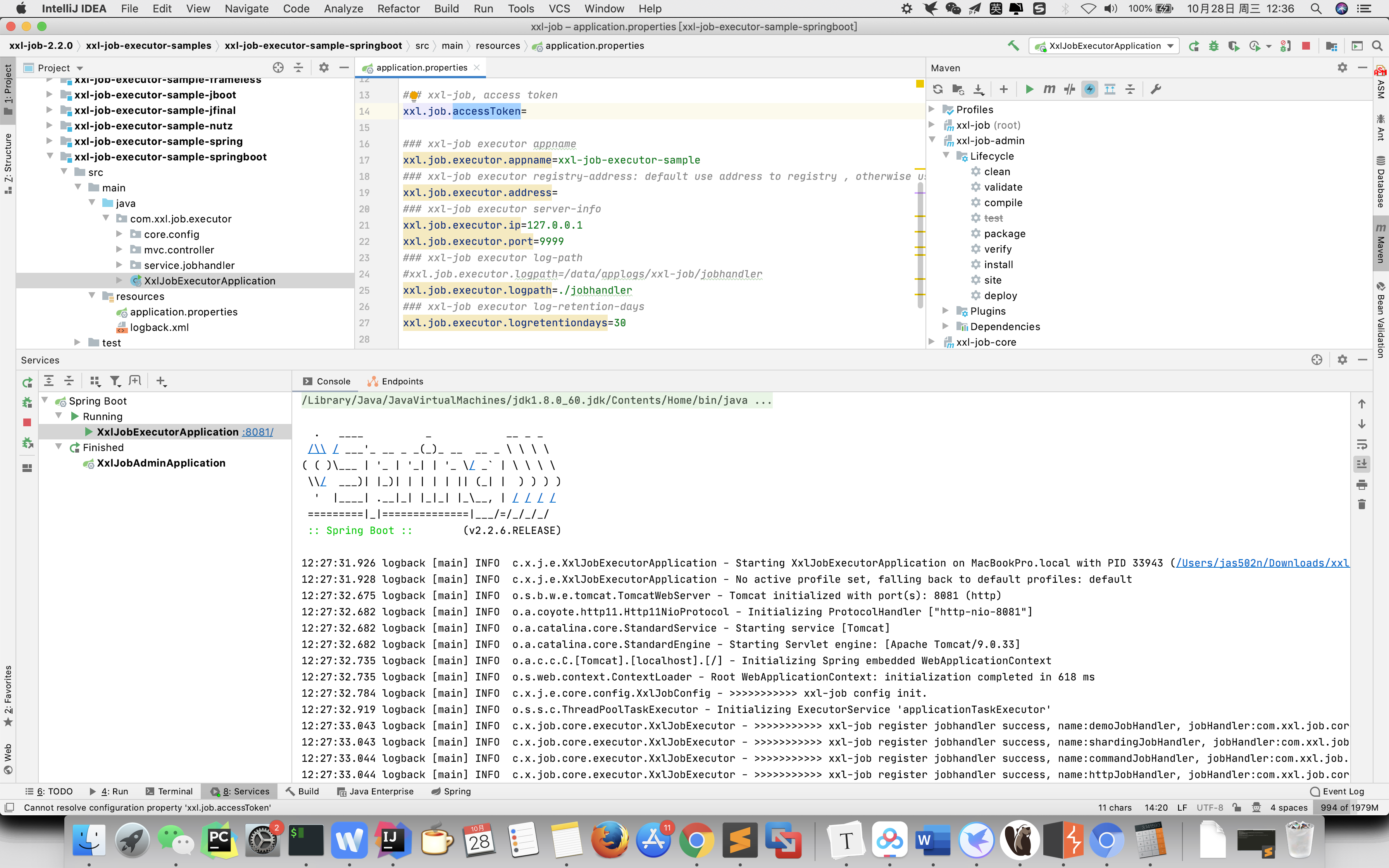Toggle soft-wrap in the console
Screen dimensions: 1389x868
1361,444
